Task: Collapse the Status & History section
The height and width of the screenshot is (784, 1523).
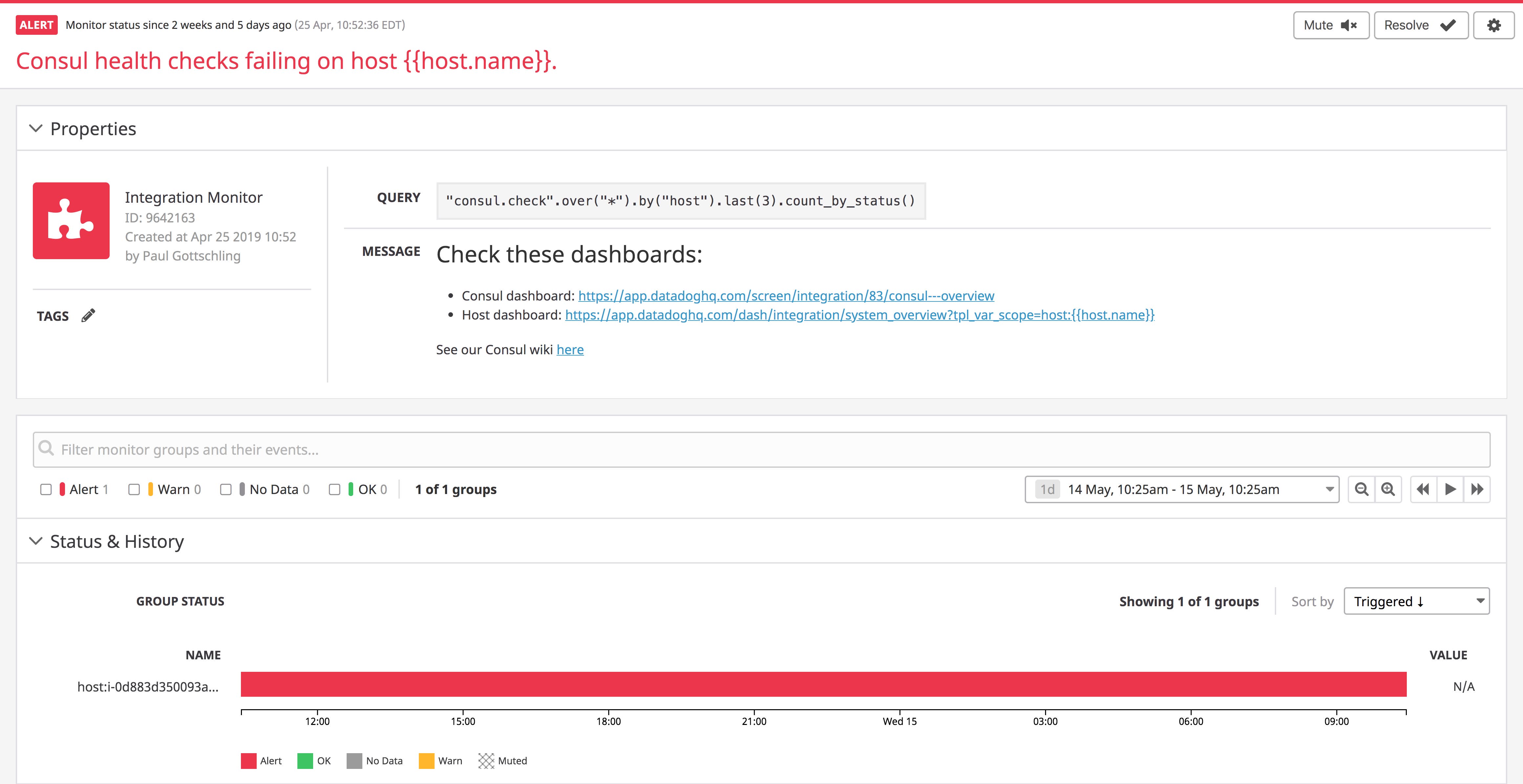Action: coord(36,541)
